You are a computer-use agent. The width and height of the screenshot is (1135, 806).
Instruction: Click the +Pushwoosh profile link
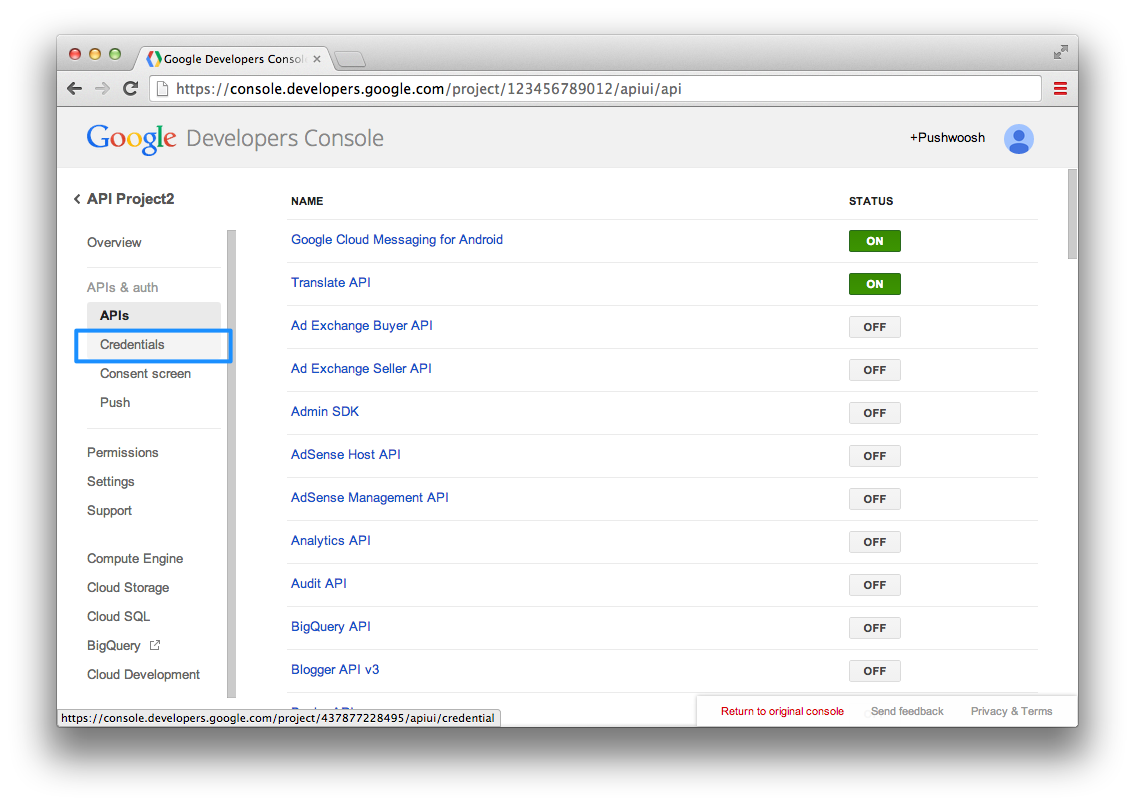pos(948,138)
